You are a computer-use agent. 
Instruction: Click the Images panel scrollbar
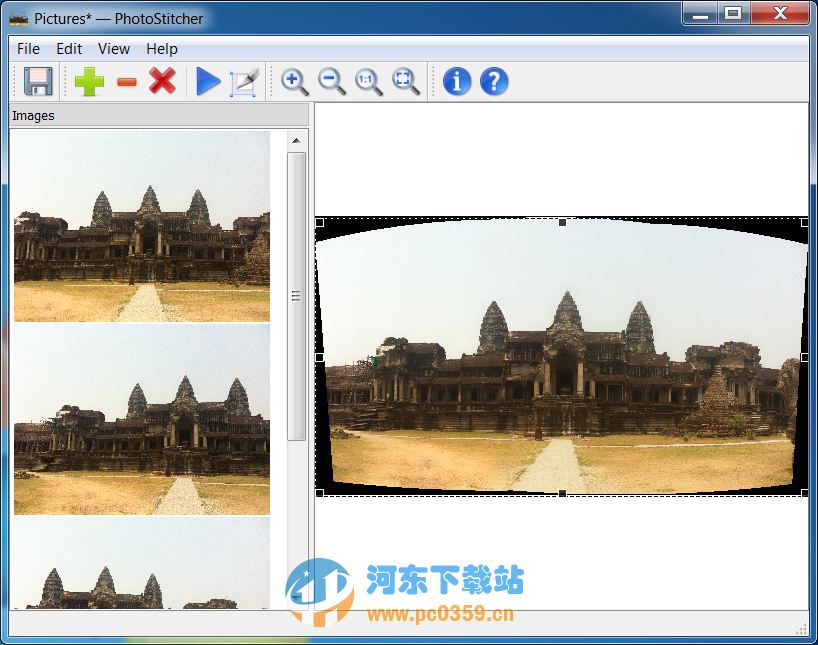[296, 295]
